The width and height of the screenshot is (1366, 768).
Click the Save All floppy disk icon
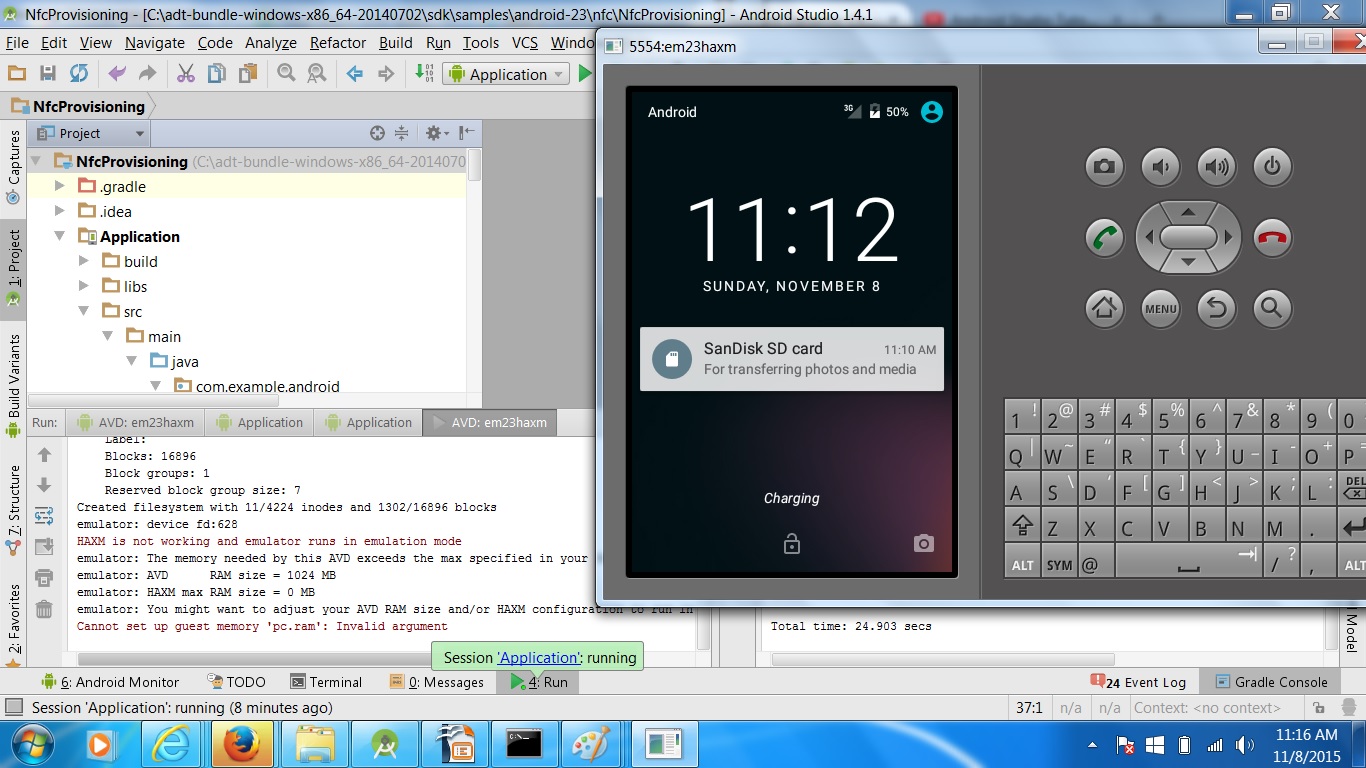[x=47, y=74]
